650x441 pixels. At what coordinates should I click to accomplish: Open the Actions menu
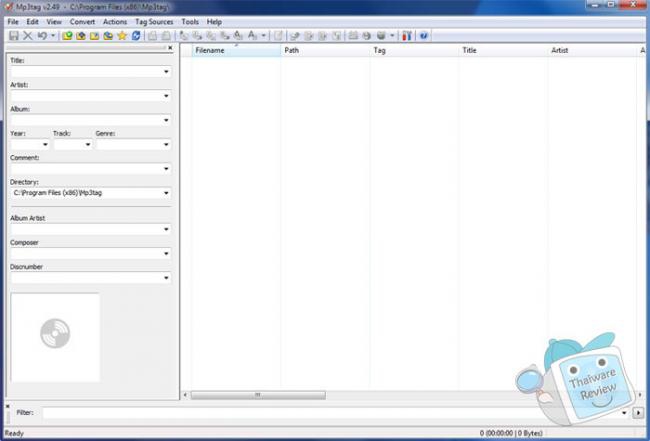coord(115,22)
